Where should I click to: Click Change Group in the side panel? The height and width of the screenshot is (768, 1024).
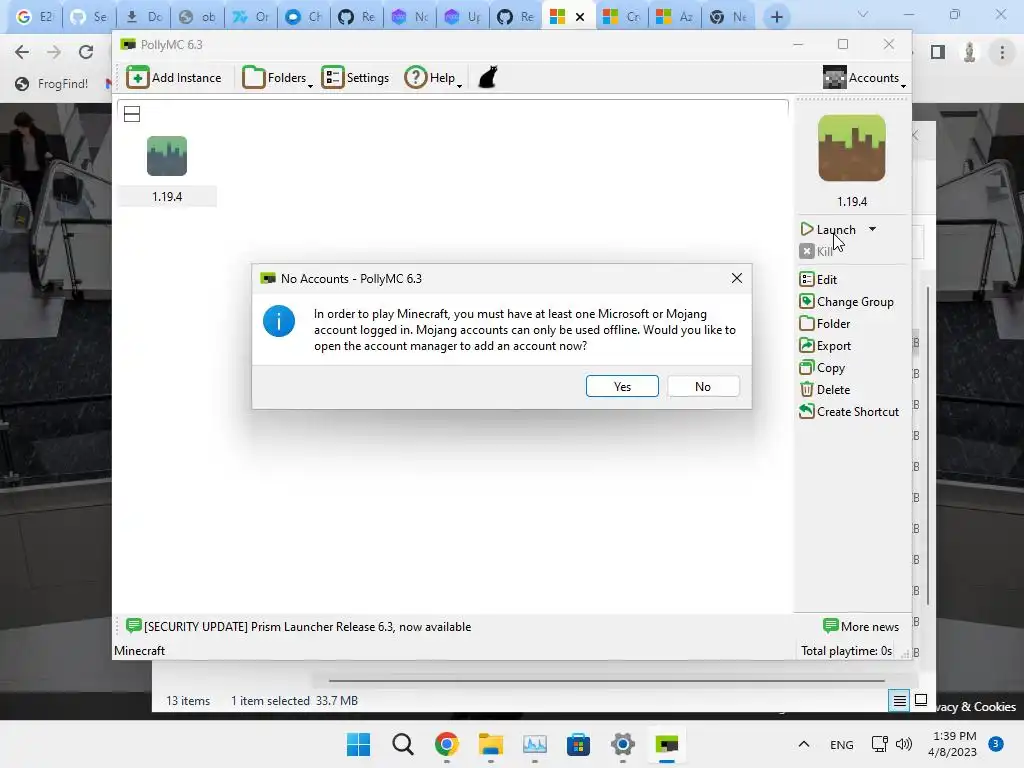tap(846, 302)
